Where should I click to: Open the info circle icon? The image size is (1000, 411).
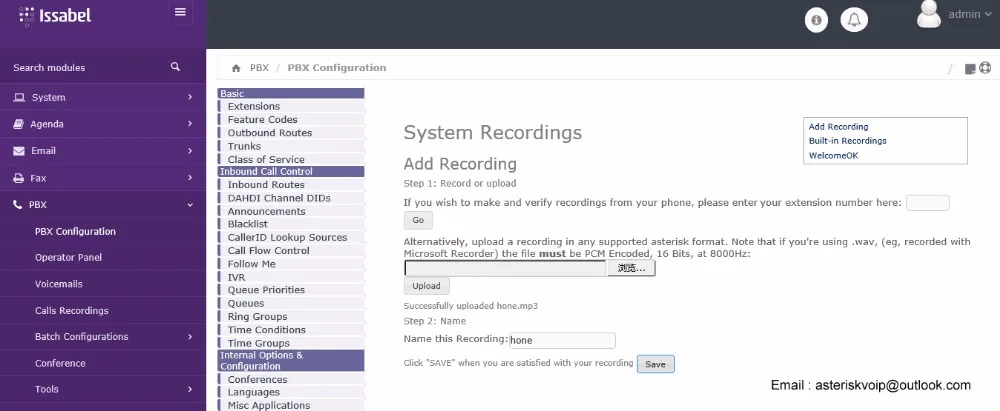pyautogui.click(x=816, y=20)
